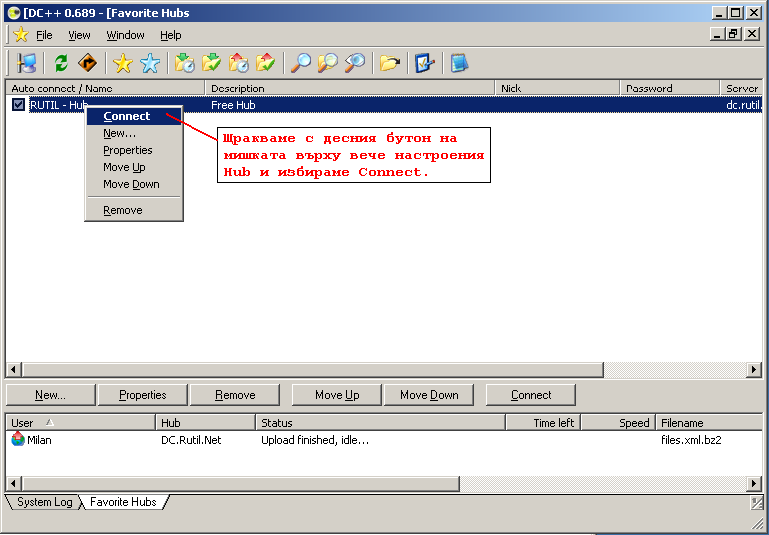The height and width of the screenshot is (535, 769).
Task: Choose Move Down in the context menu
Action: [x=134, y=184]
